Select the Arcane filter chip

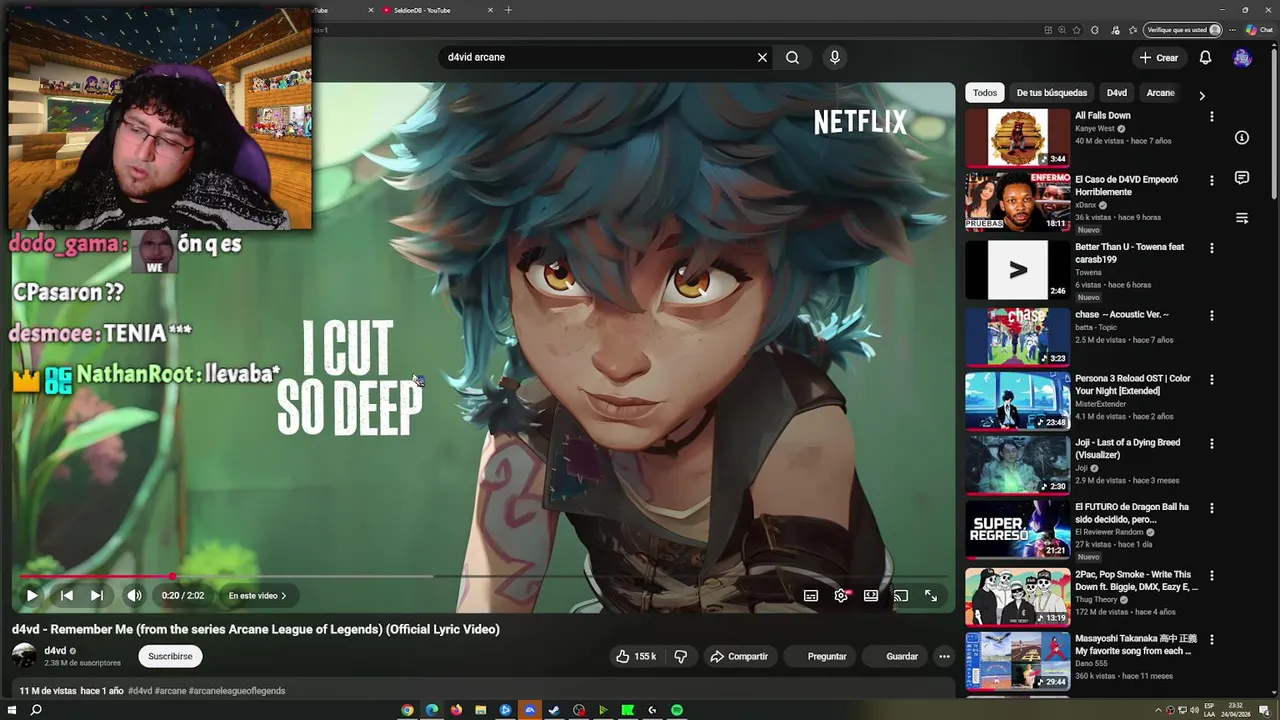1160,93
